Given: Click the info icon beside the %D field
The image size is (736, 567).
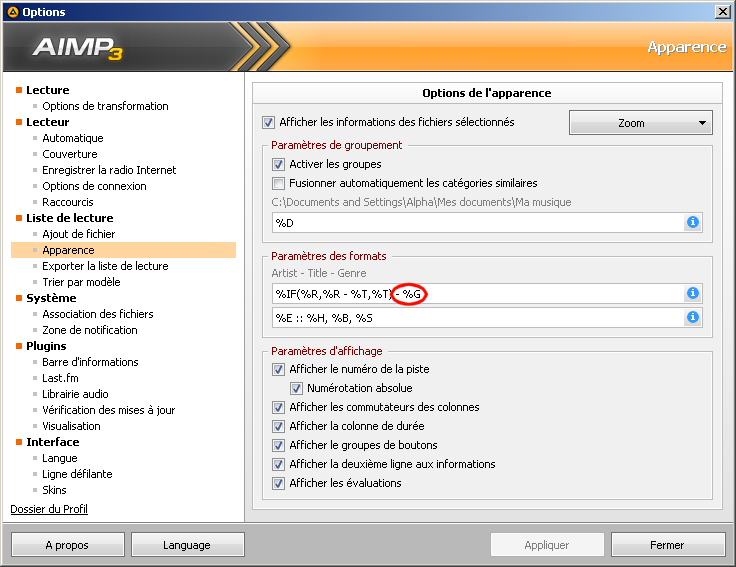Looking at the screenshot, I should coord(693,222).
